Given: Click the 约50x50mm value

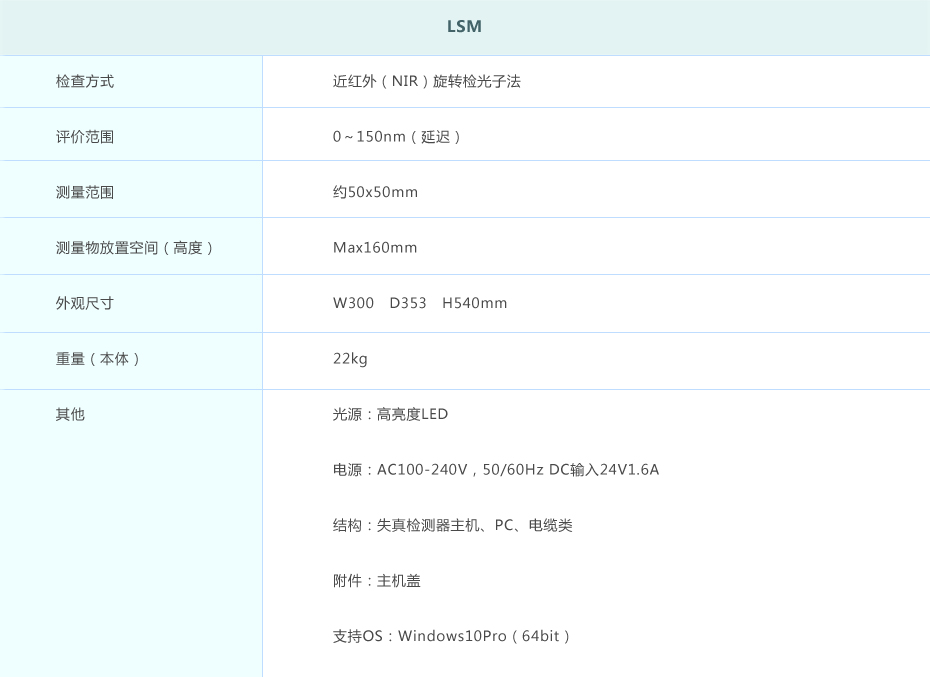Looking at the screenshot, I should [x=375, y=192].
